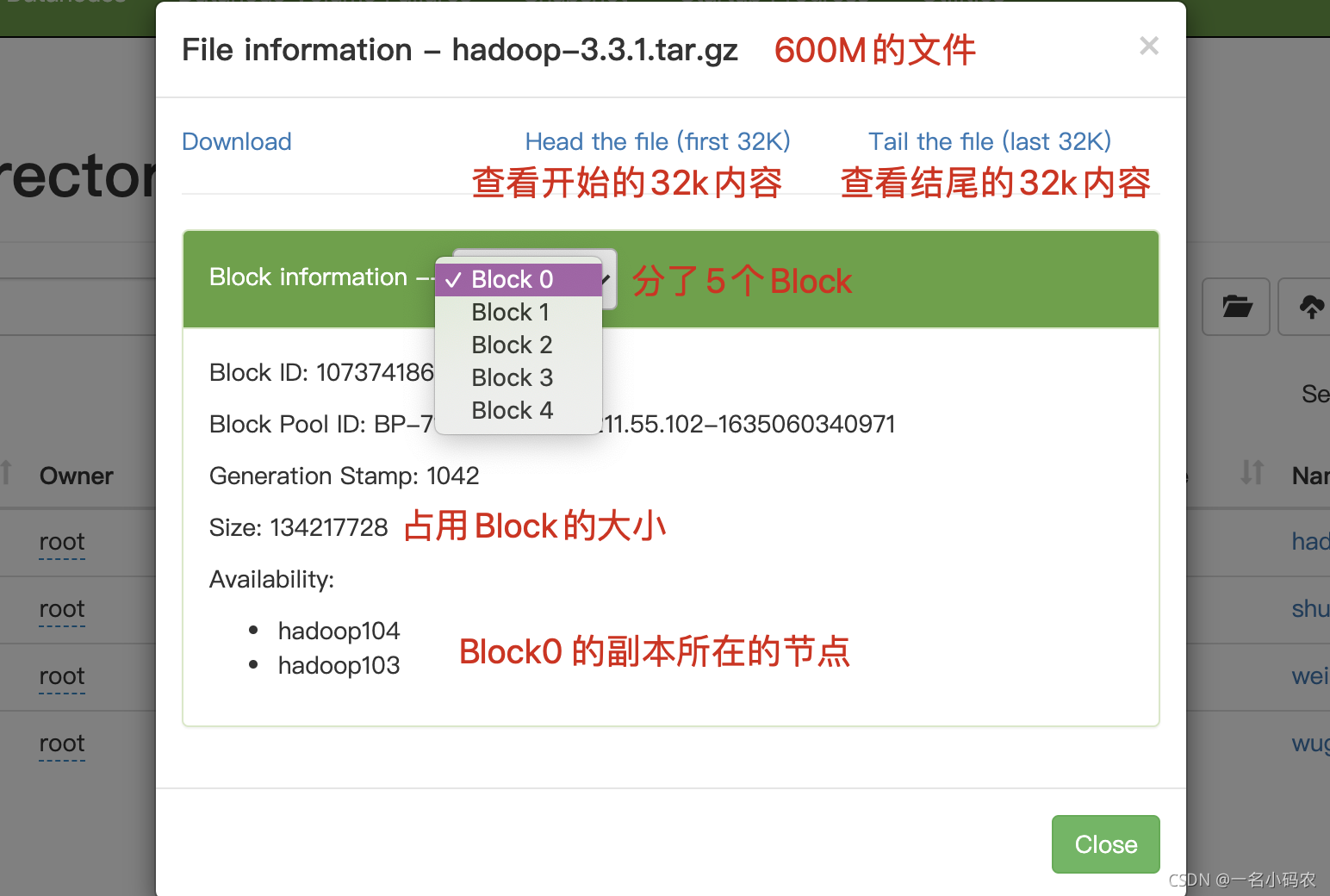1330x896 pixels.
Task: Click the Download link
Action: 237,141
